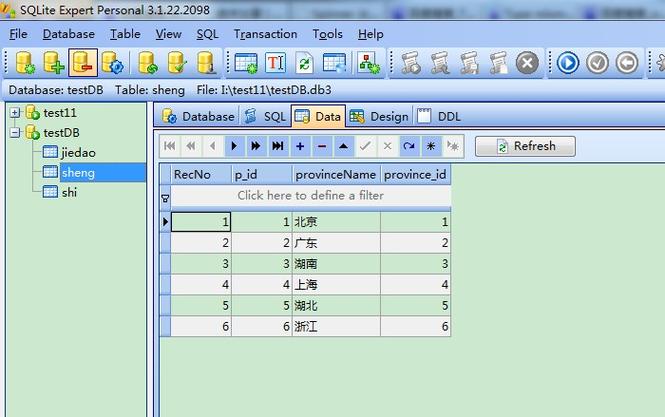Image resolution: width=665 pixels, height=417 pixels.
Task: Click the table export icon with blue arrow
Action: point(334,63)
